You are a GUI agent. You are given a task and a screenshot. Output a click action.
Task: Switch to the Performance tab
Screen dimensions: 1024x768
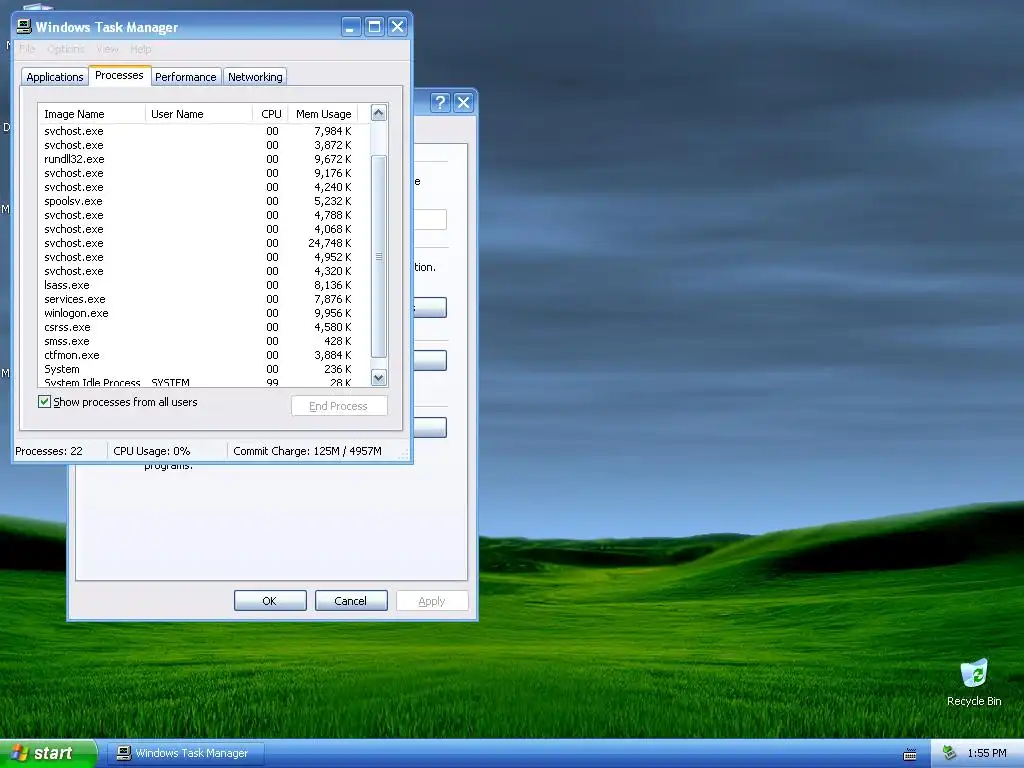(185, 76)
